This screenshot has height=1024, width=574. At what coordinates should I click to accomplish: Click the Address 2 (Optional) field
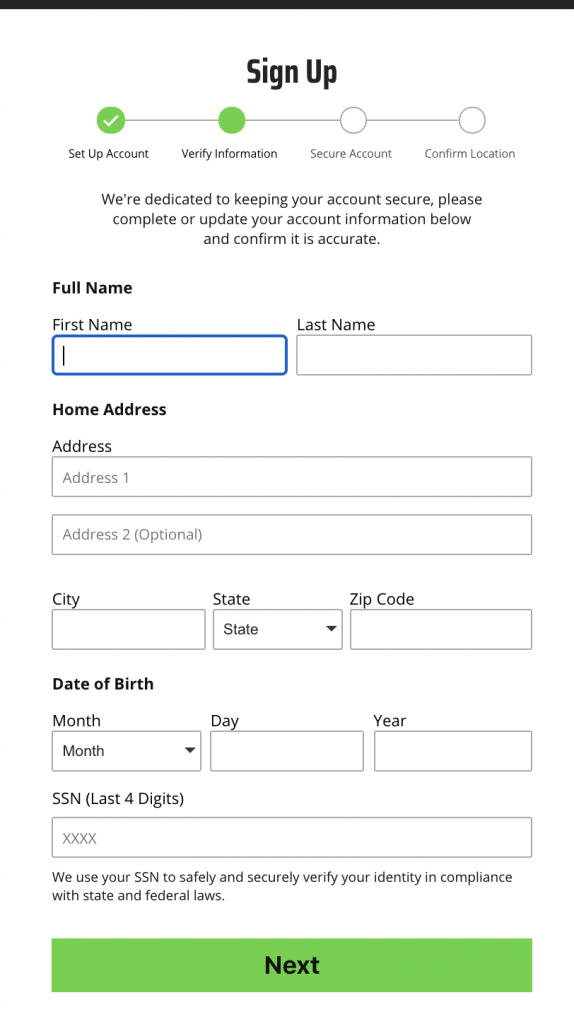[292, 535]
